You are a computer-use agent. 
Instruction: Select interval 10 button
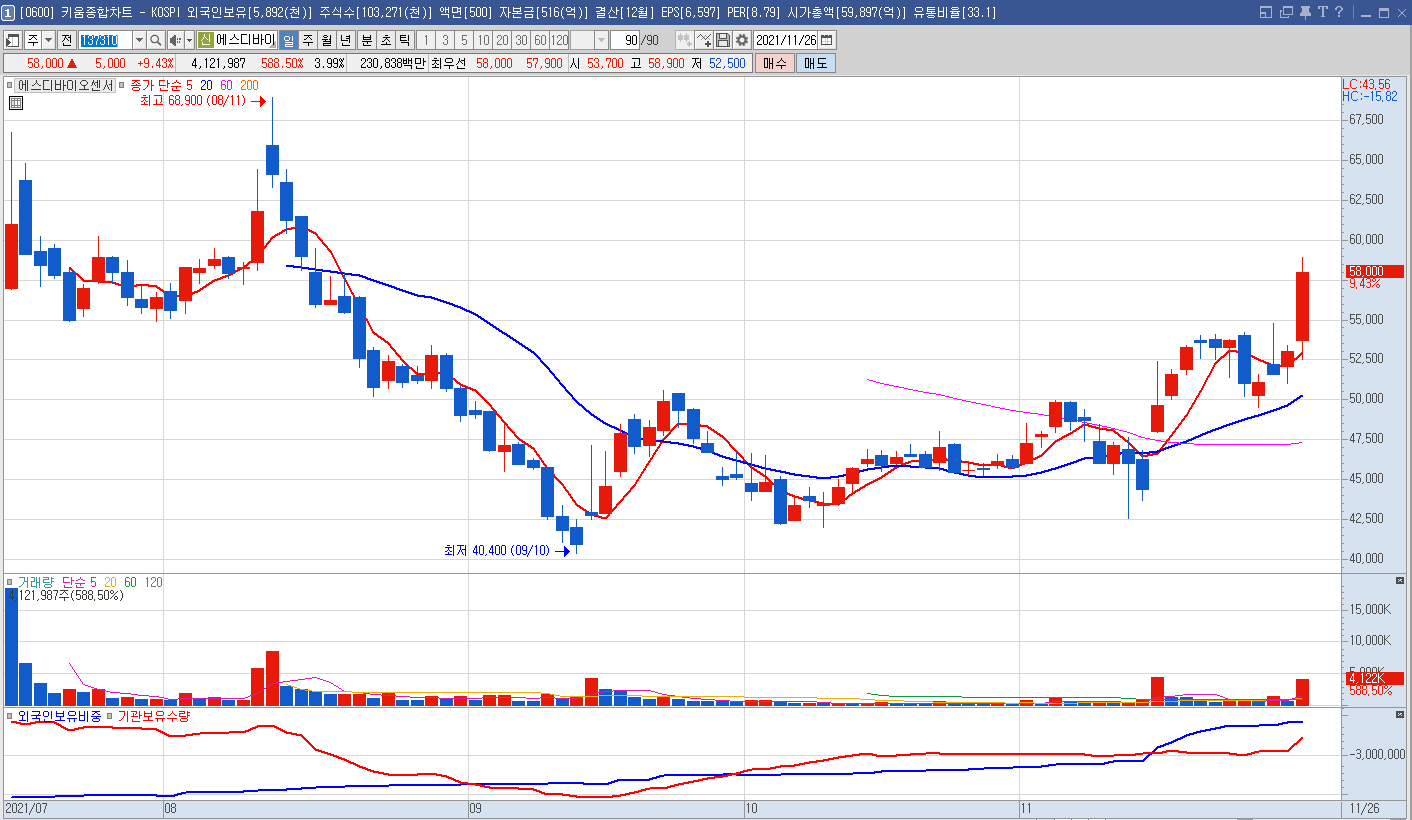483,40
